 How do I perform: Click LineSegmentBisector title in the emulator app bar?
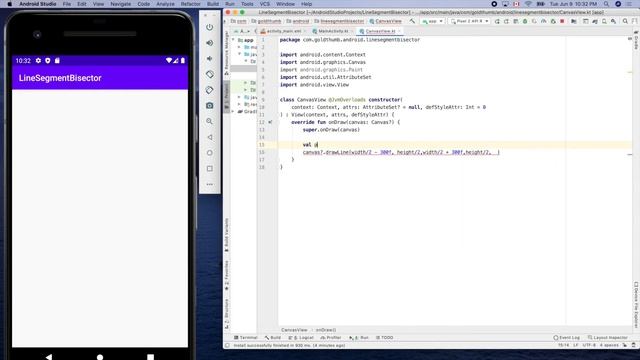tap(60, 78)
